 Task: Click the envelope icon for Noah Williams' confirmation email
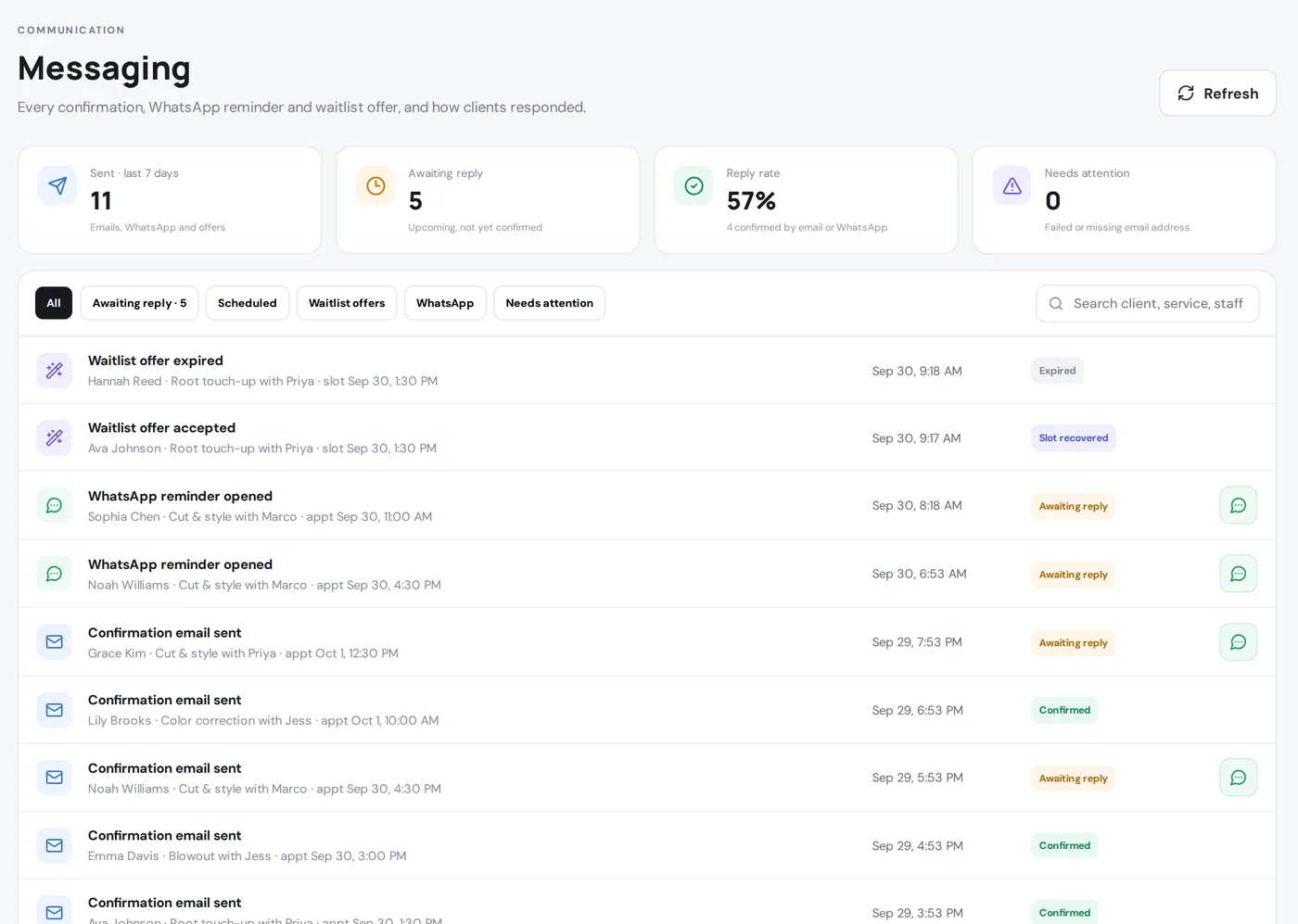pos(55,778)
